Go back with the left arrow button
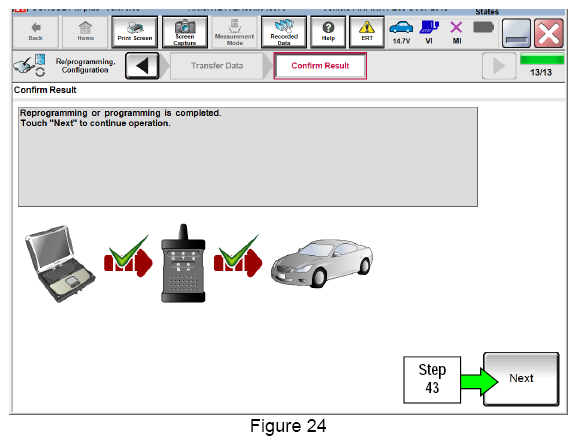 click(142, 66)
